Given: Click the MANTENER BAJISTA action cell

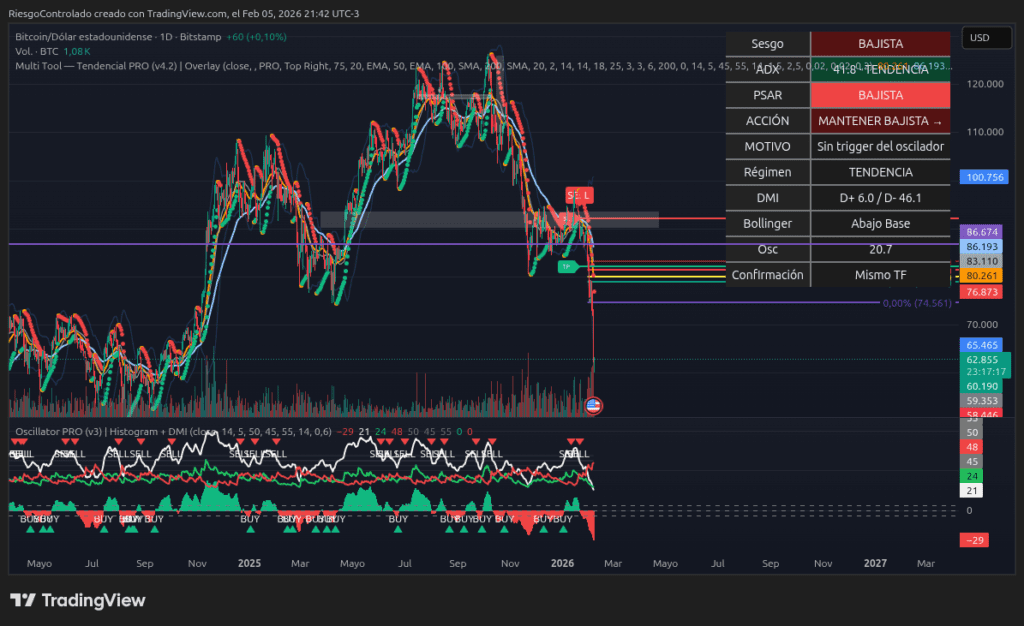Looking at the screenshot, I should point(879,121).
